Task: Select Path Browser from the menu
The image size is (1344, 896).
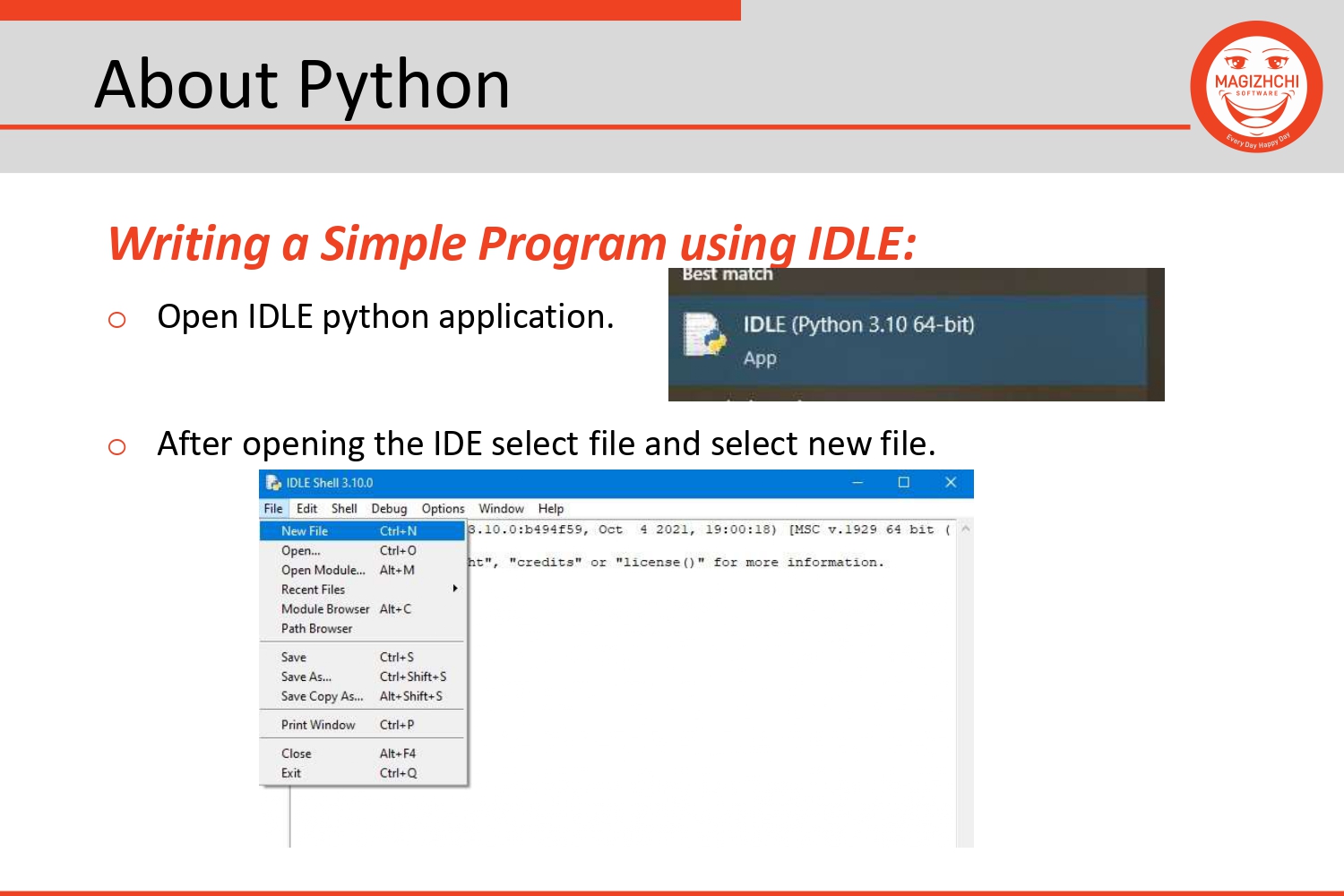Action: pos(363,629)
